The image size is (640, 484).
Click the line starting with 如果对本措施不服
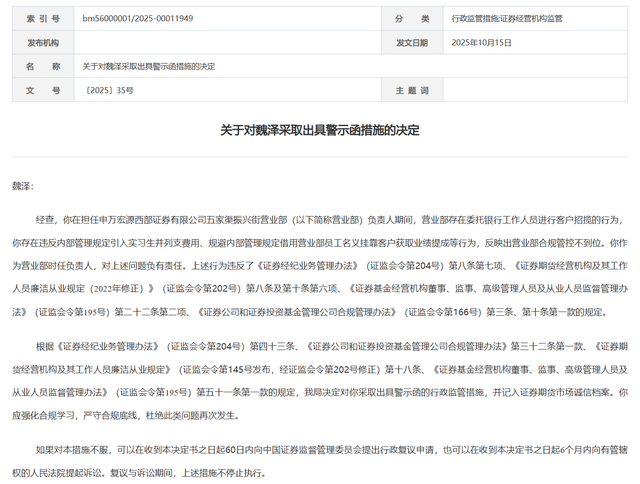(x=331, y=450)
